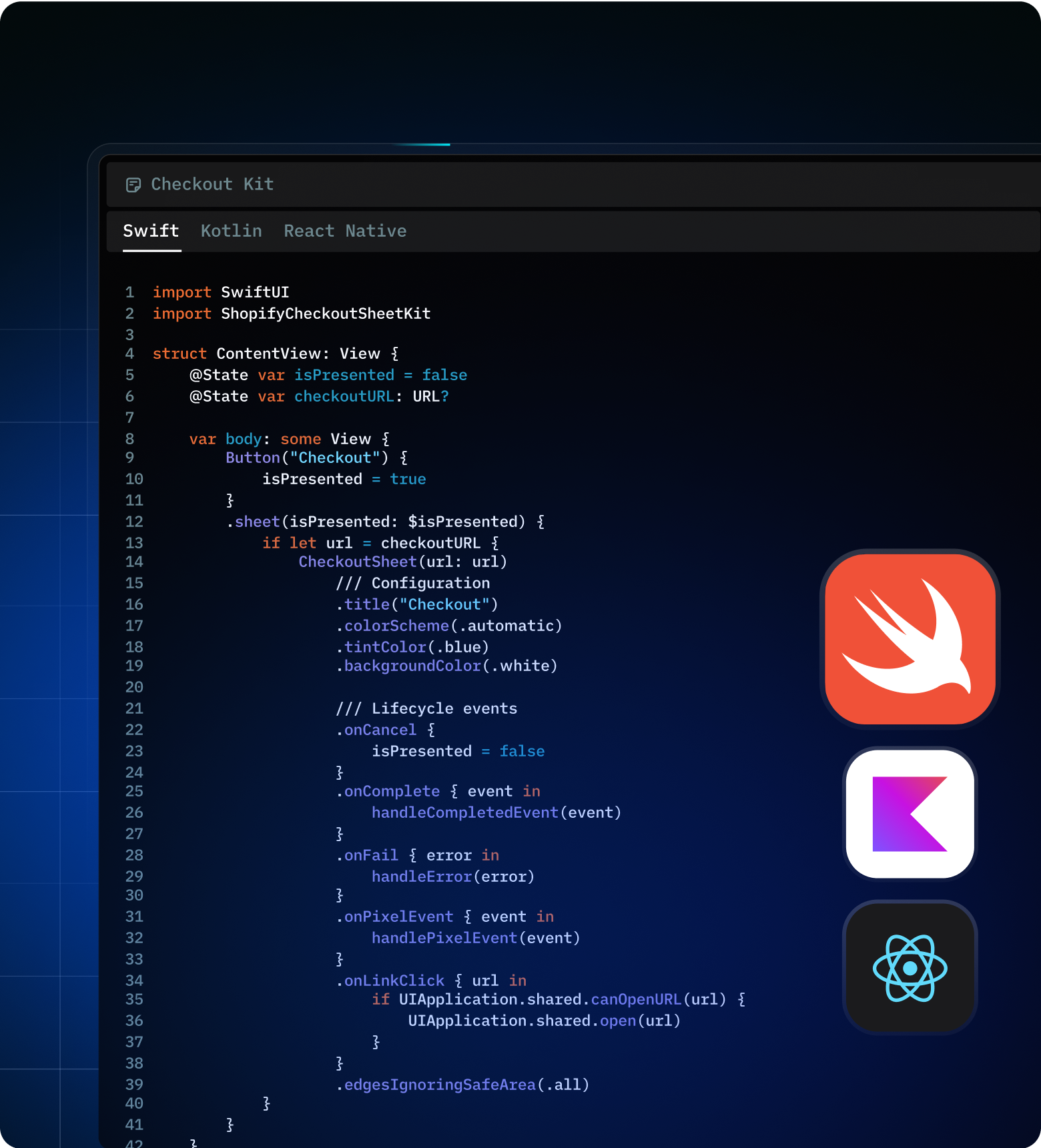Image resolution: width=1041 pixels, height=1148 pixels.
Task: Select the Swift tab
Action: (x=151, y=231)
